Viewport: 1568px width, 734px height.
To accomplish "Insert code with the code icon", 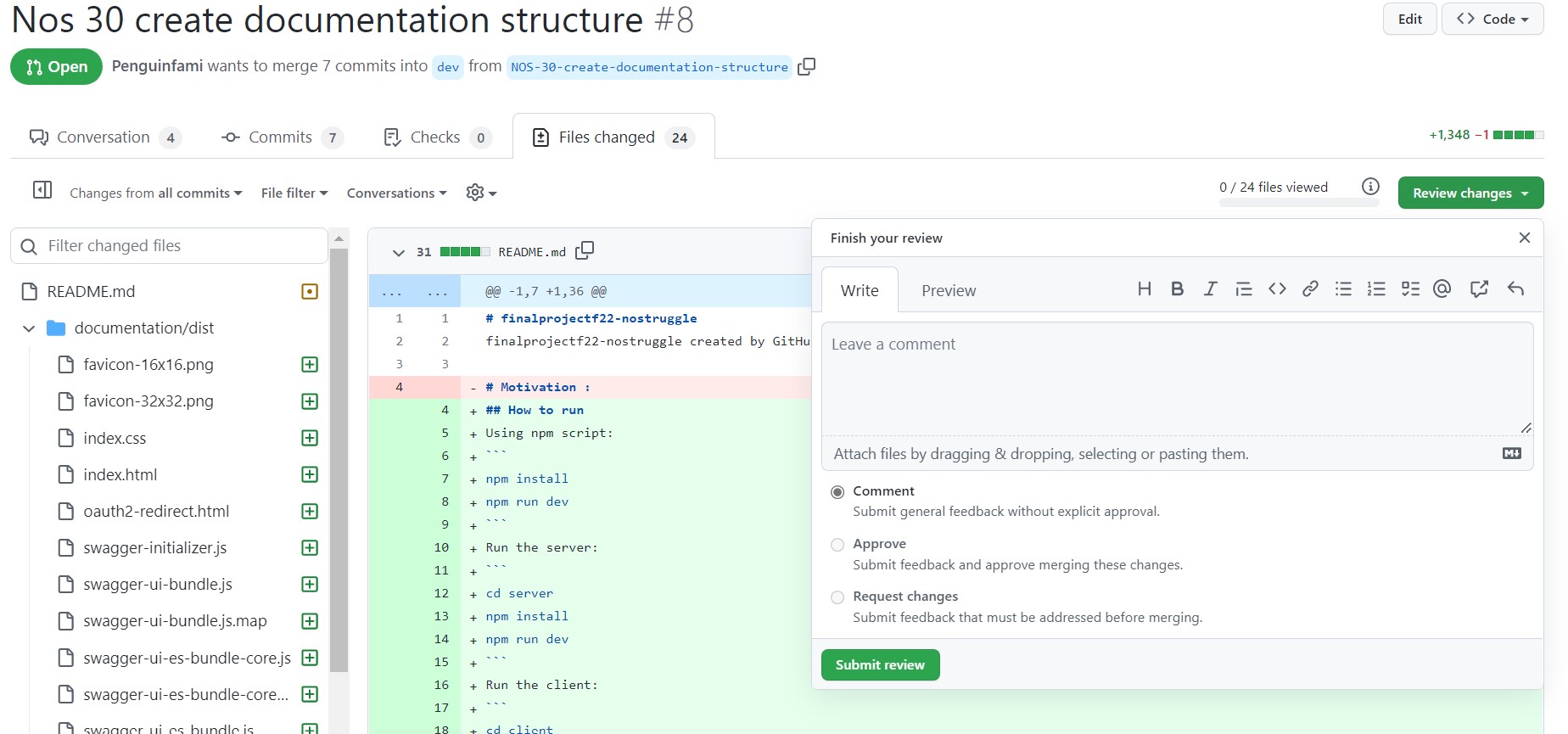I will tap(1277, 289).
